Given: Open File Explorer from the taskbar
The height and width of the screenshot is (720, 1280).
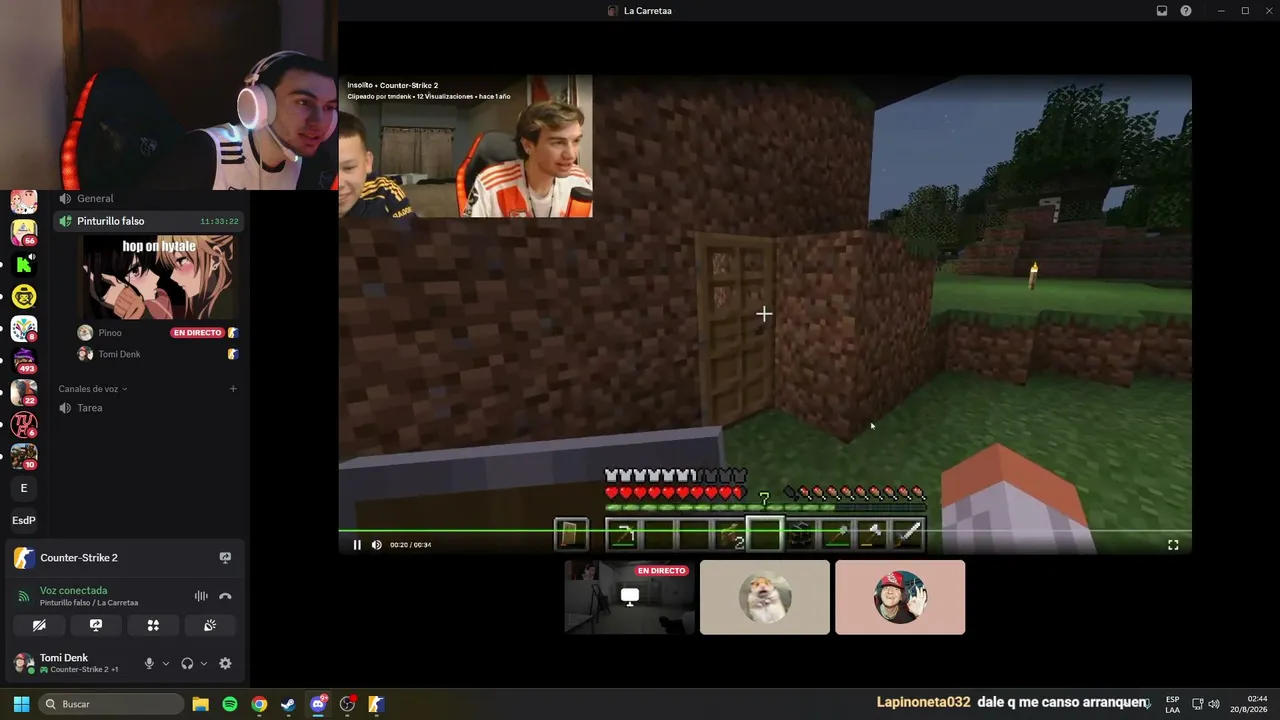Looking at the screenshot, I should (x=200, y=704).
